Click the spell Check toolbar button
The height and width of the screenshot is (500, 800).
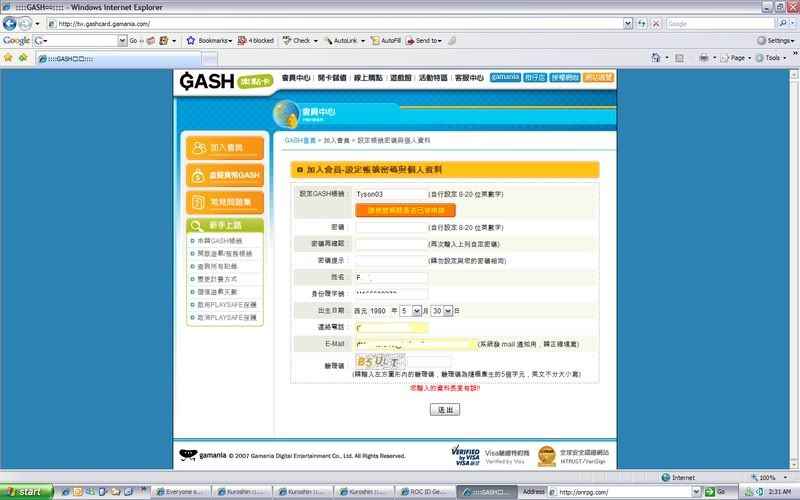pos(300,40)
